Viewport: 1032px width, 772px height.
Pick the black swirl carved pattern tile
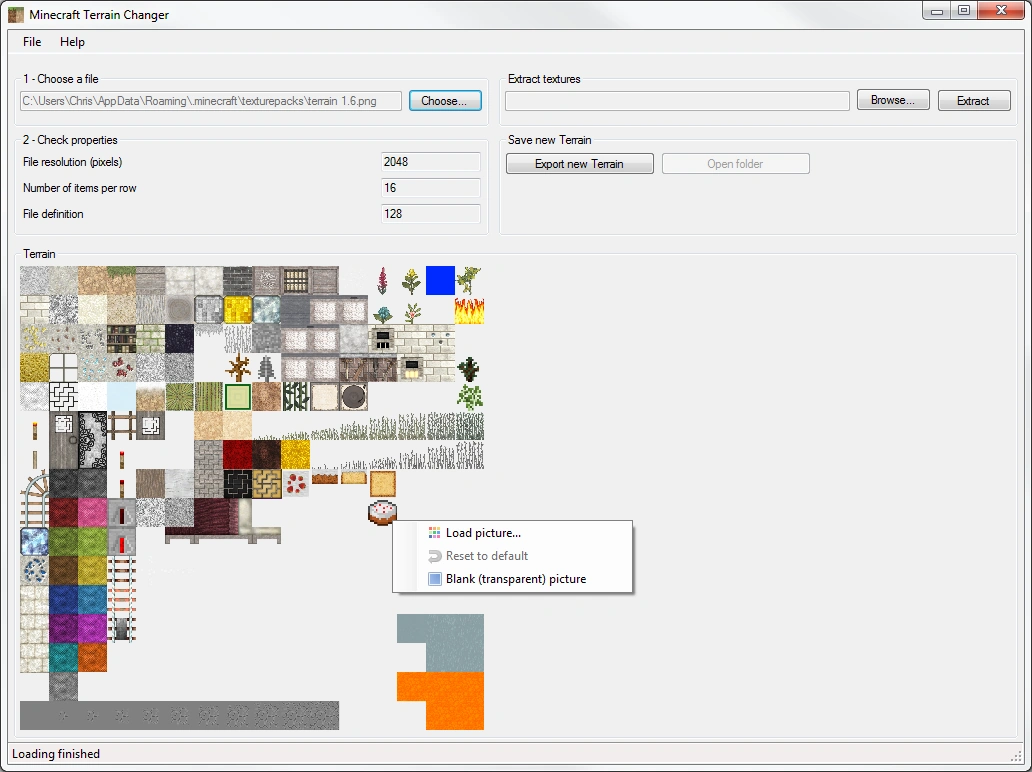[238, 483]
